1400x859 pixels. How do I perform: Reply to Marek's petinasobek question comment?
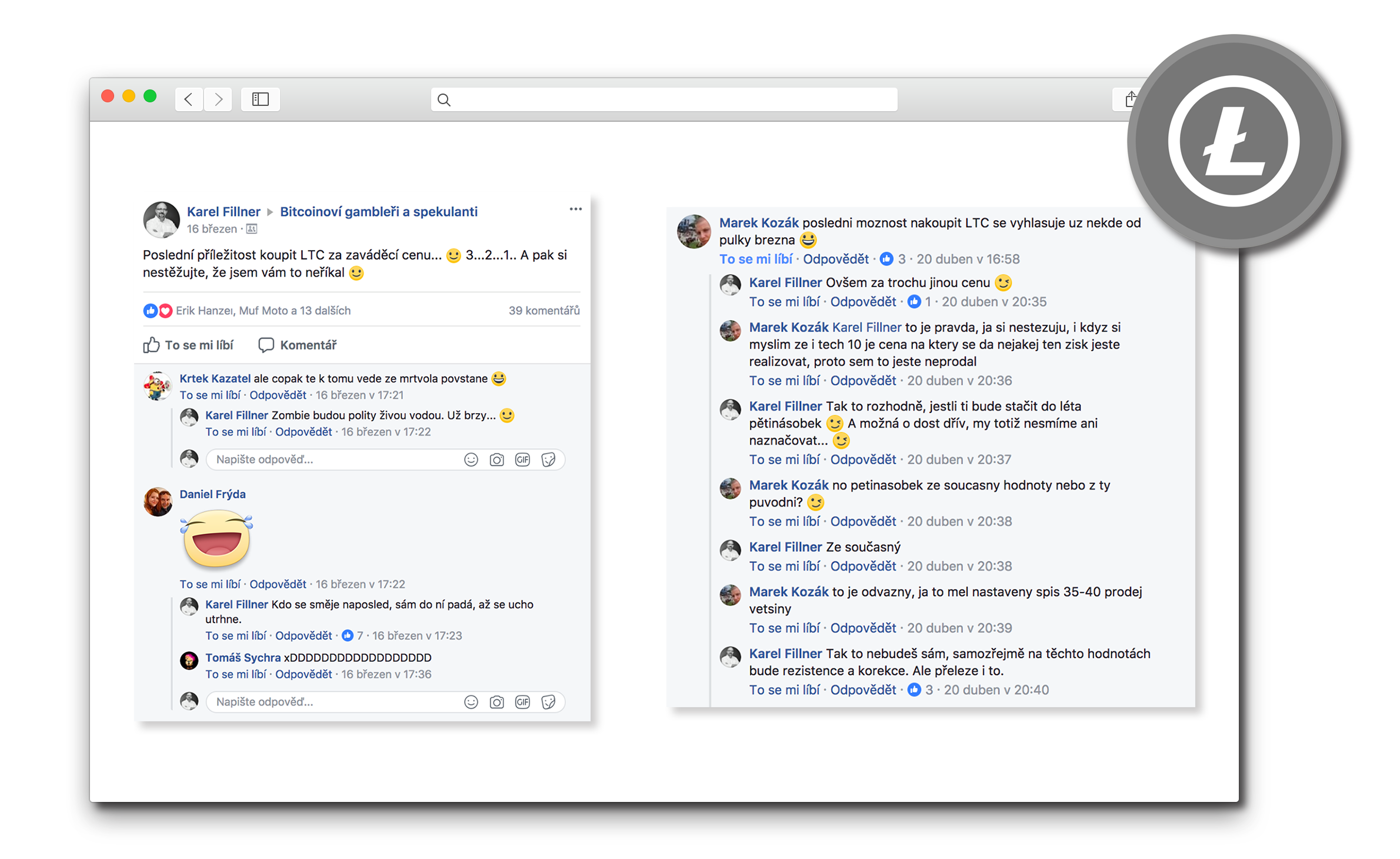(x=863, y=521)
